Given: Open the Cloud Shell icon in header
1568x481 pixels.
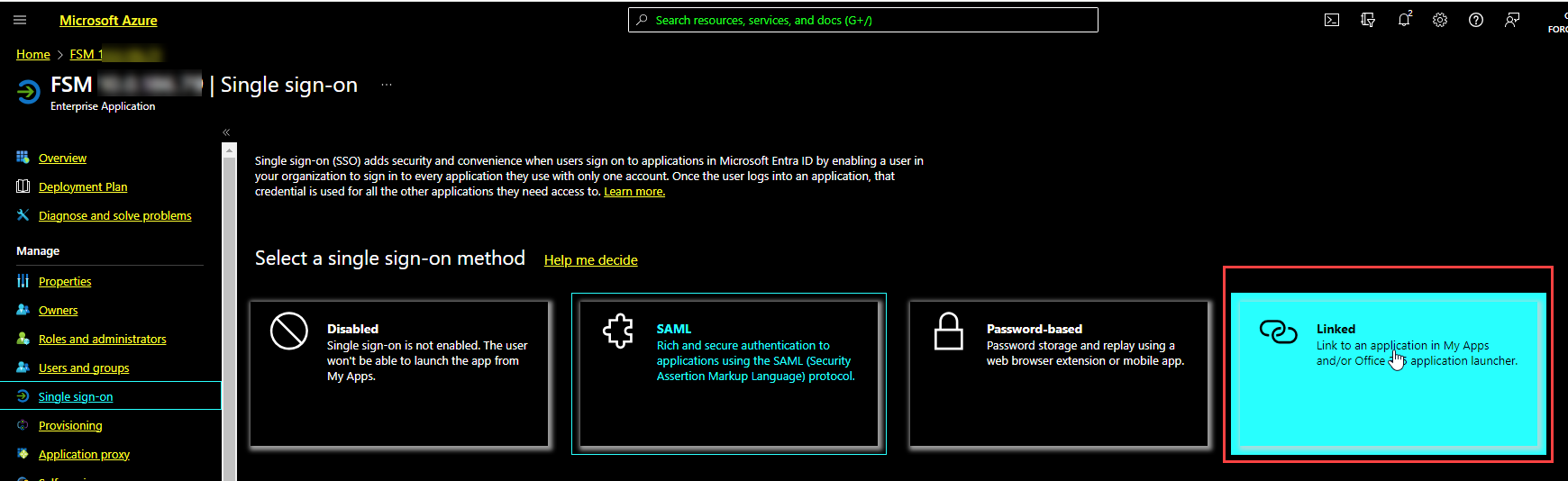Looking at the screenshot, I should point(1332,20).
